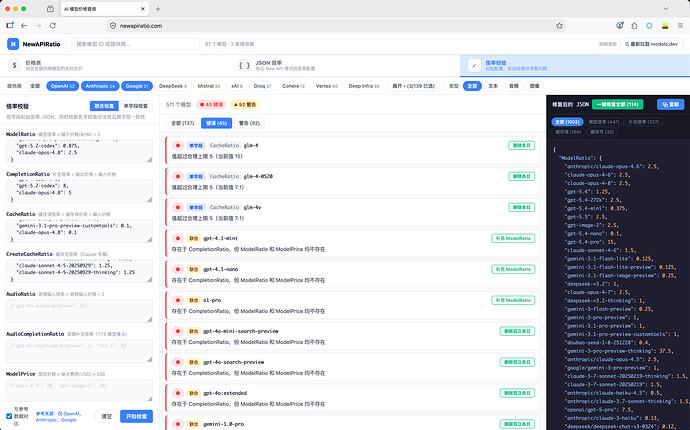
Task: Click the colorful striped extension icon
Action: pos(665,26)
